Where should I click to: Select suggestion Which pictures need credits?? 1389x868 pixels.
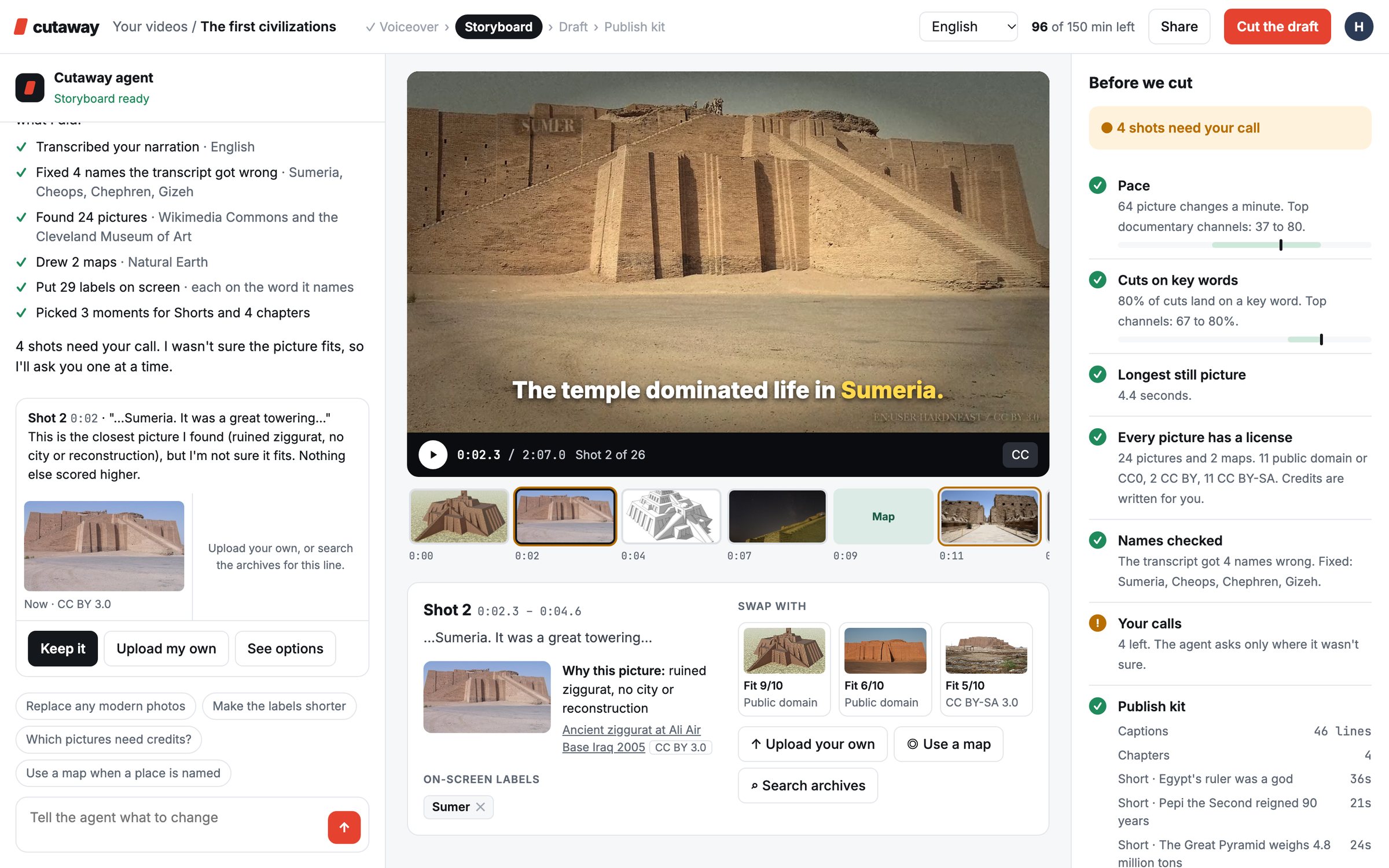[x=108, y=740]
